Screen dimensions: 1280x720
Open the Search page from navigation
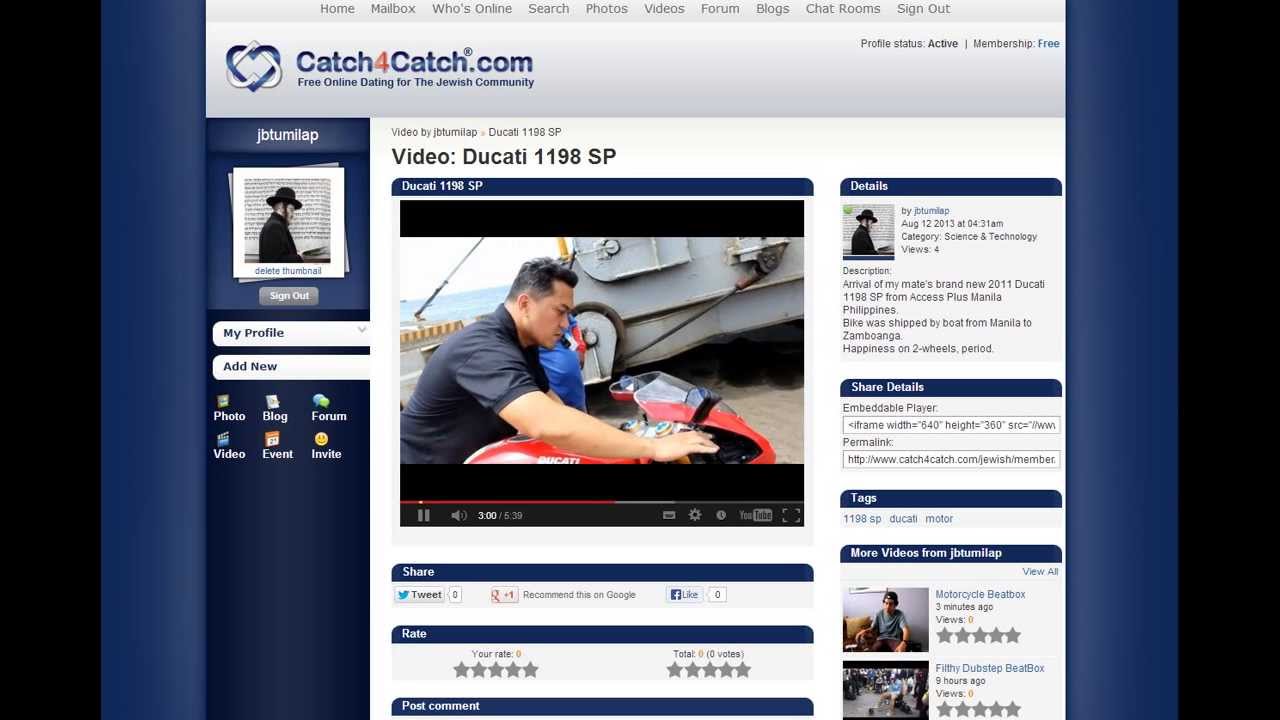549,9
